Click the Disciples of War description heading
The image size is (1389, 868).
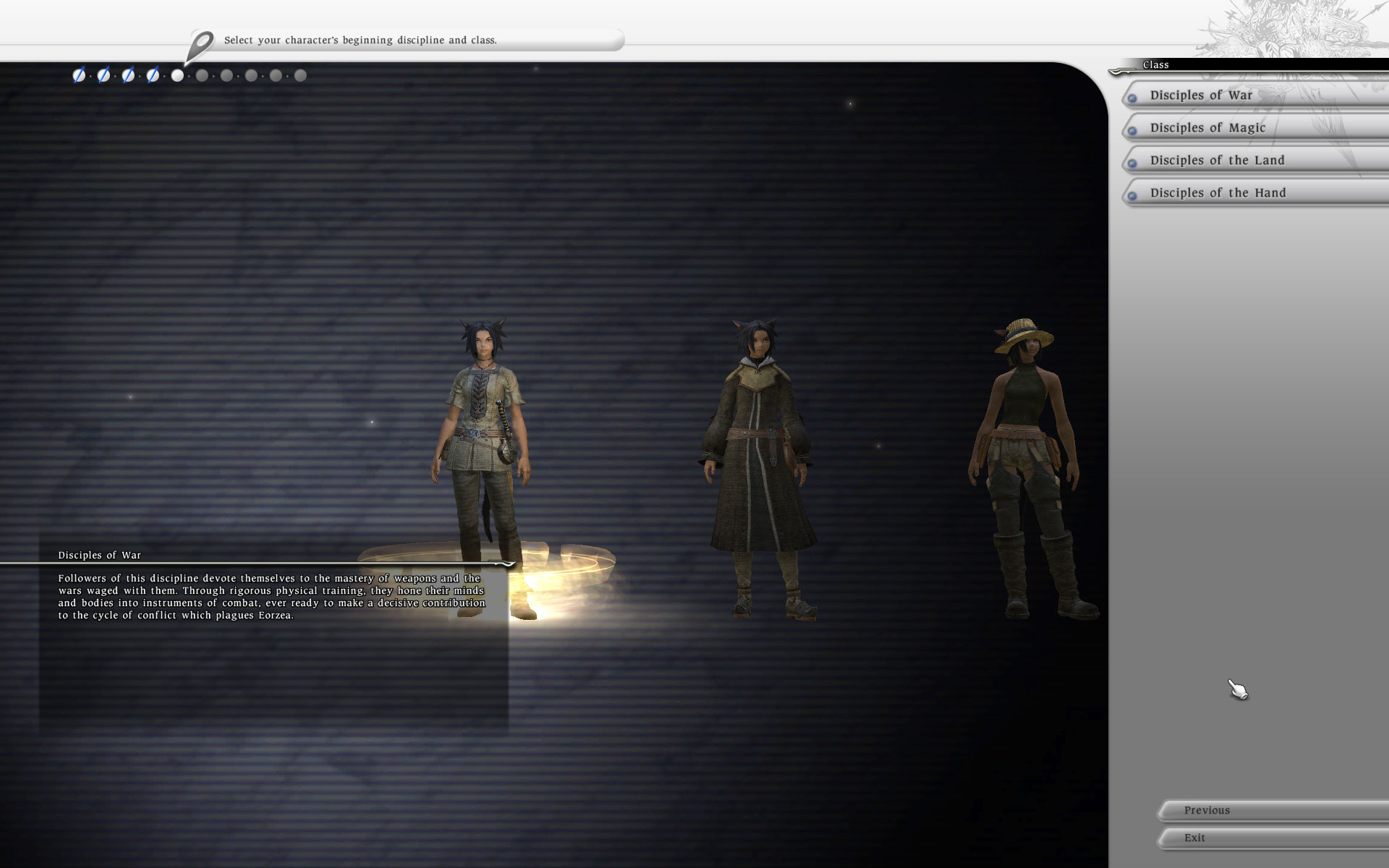click(100, 556)
